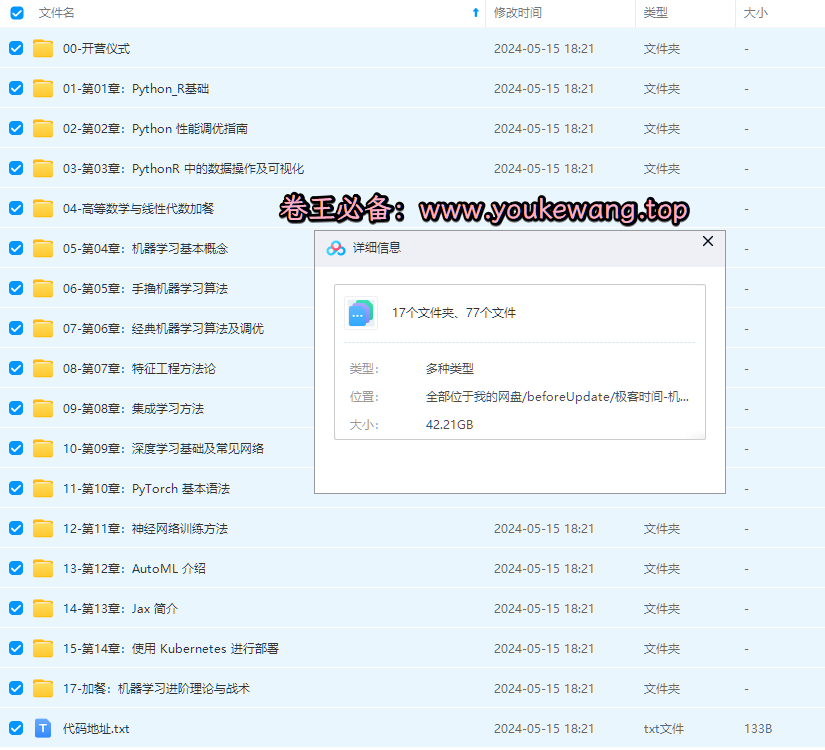
Task: Click folder icon of 11-第10章 PyTorch 基本语法
Action: pos(43,488)
